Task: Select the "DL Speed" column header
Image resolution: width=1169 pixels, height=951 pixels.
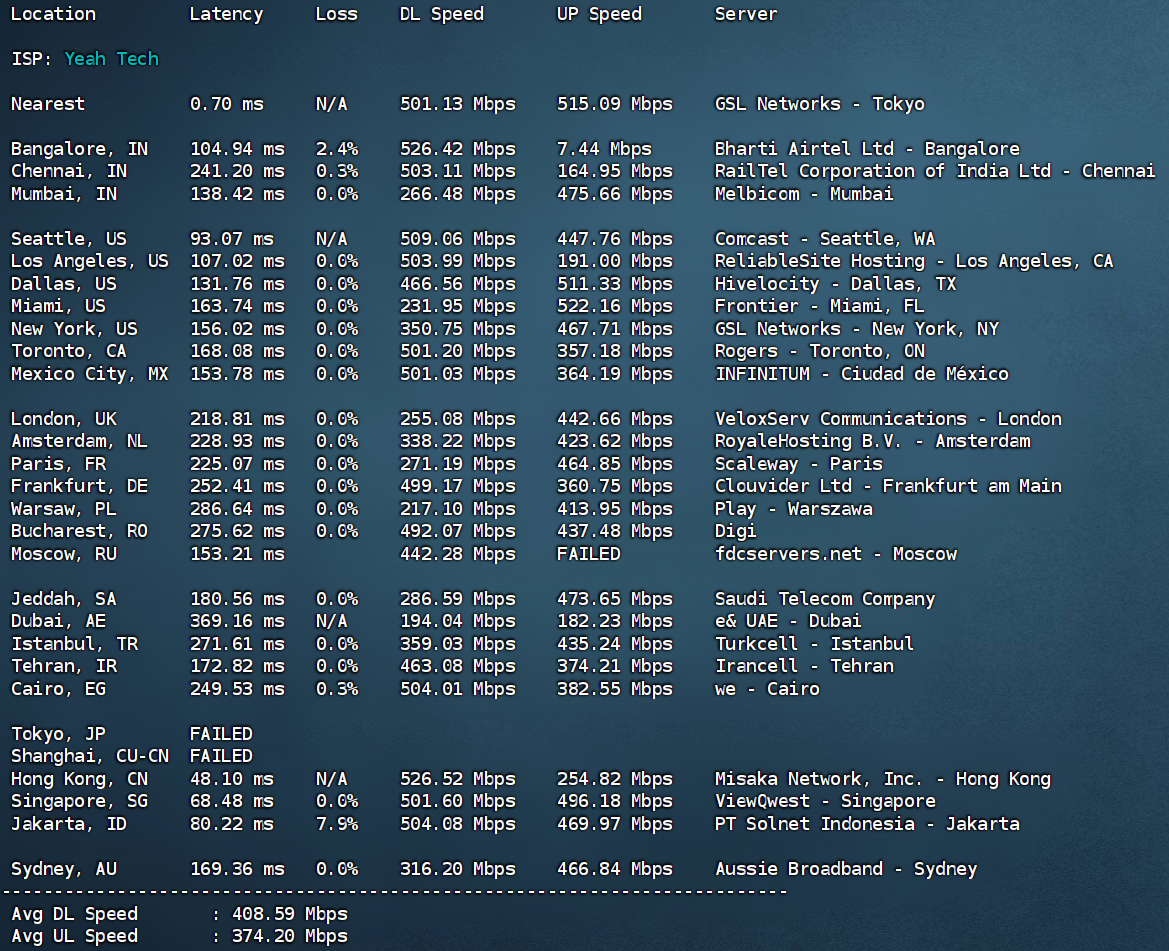Action: (441, 14)
